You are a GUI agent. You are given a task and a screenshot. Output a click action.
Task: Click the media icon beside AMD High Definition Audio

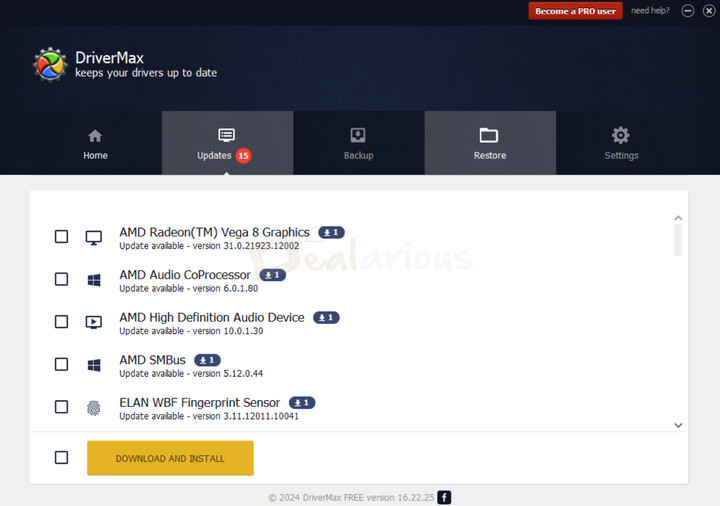click(94, 322)
